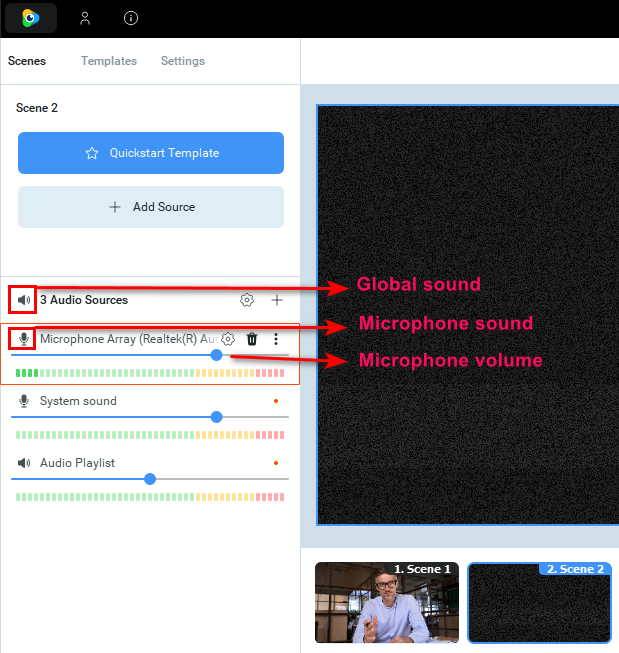The height and width of the screenshot is (653, 619).
Task: Add a new audio source with plus icon
Action: [x=277, y=300]
